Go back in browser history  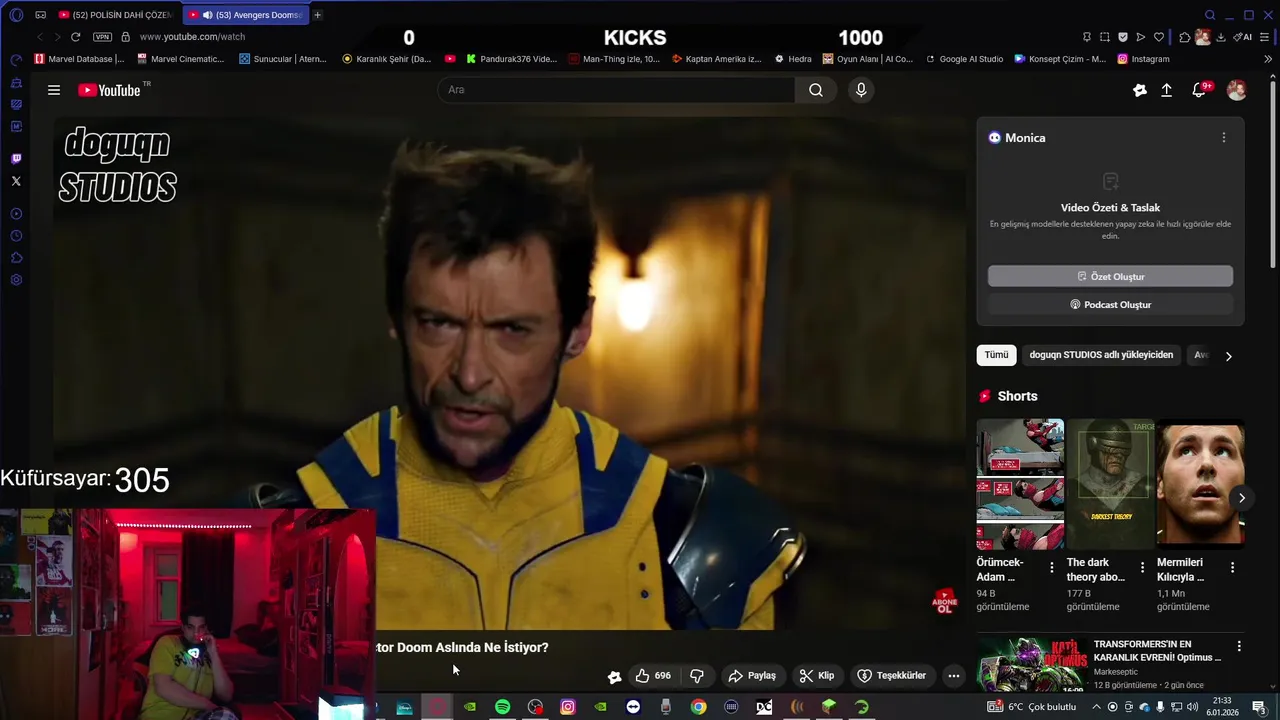click(40, 37)
